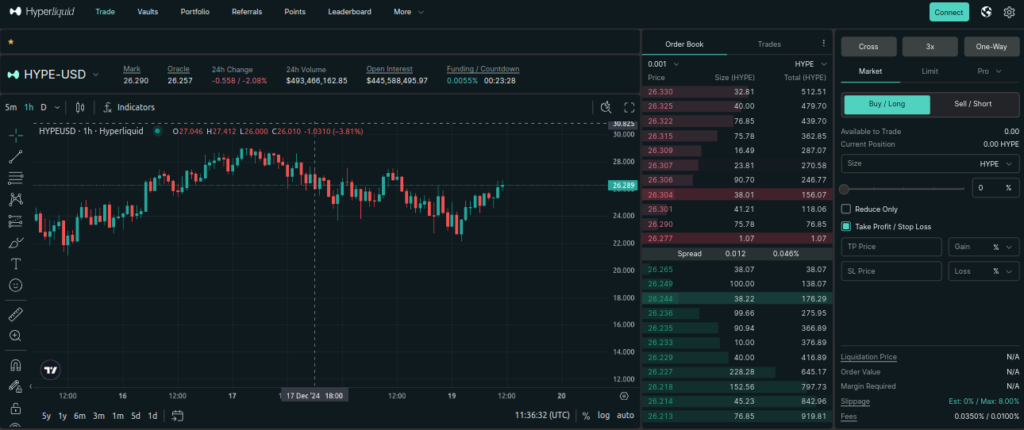Screen dimensions: 1024x430
Task: Open the emoji sticker tool
Action: coord(16,286)
